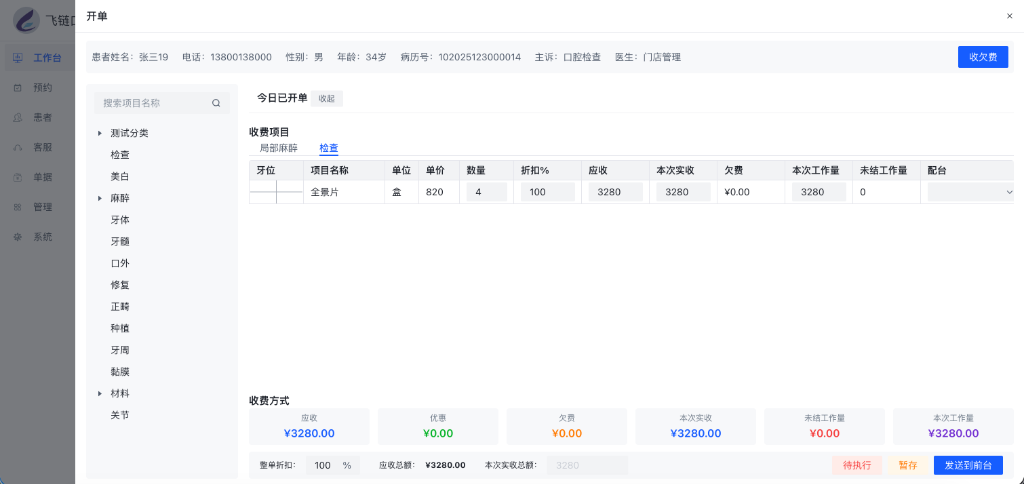Select 口外 in the category tree
This screenshot has height=484, width=1024.
tap(120, 263)
